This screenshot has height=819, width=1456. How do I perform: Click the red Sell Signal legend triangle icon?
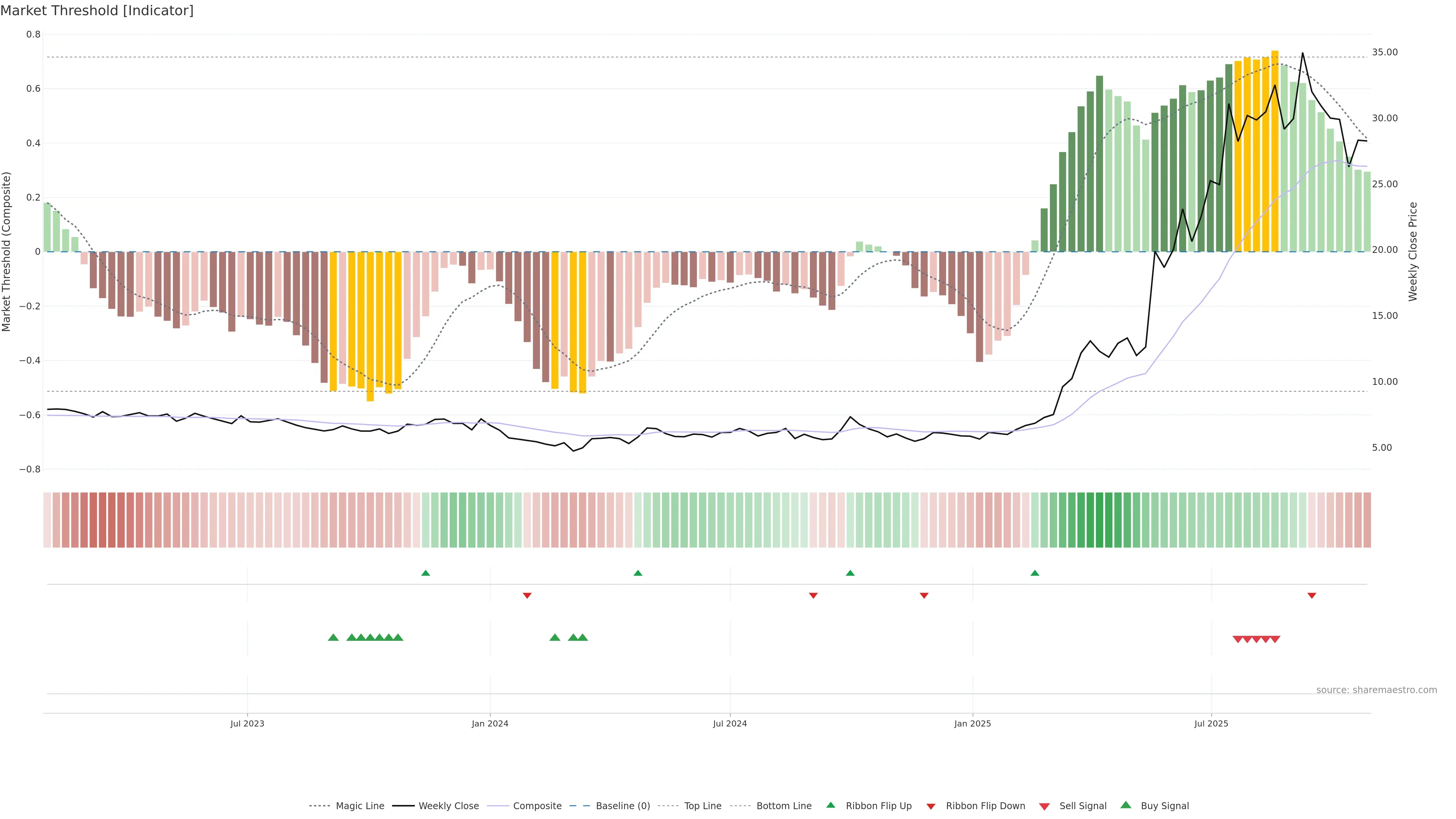click(x=1045, y=806)
